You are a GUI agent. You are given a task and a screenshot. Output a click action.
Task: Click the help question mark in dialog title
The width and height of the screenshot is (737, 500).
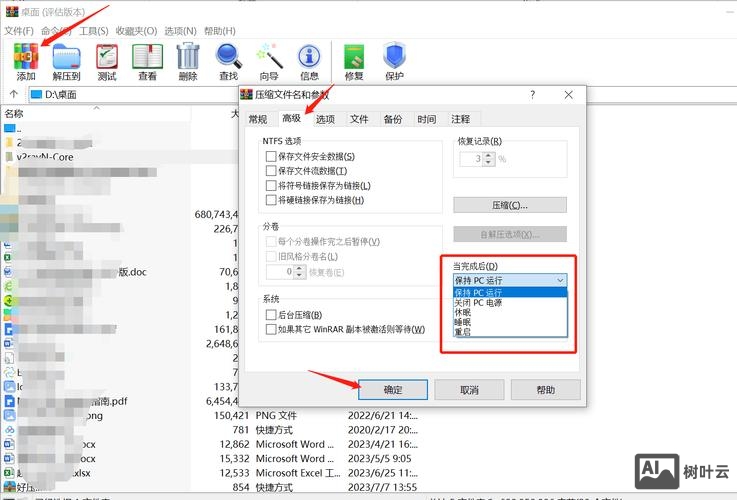(532, 94)
